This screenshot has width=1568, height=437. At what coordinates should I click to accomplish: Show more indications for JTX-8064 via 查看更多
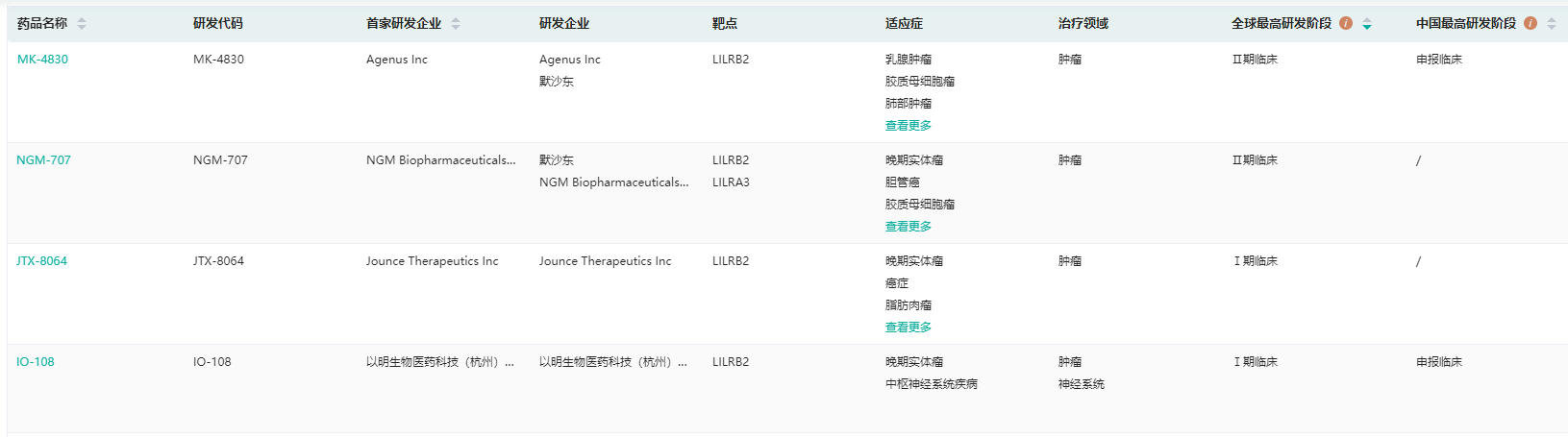pyautogui.click(x=908, y=328)
